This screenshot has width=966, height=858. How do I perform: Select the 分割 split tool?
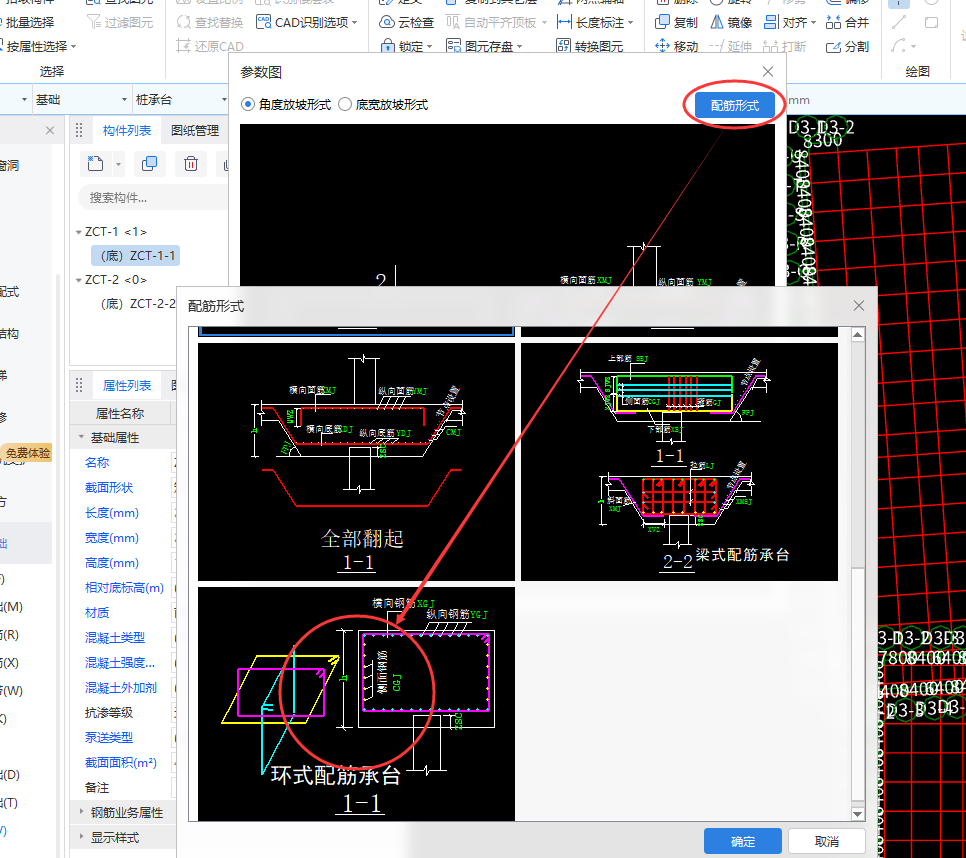[x=847, y=46]
